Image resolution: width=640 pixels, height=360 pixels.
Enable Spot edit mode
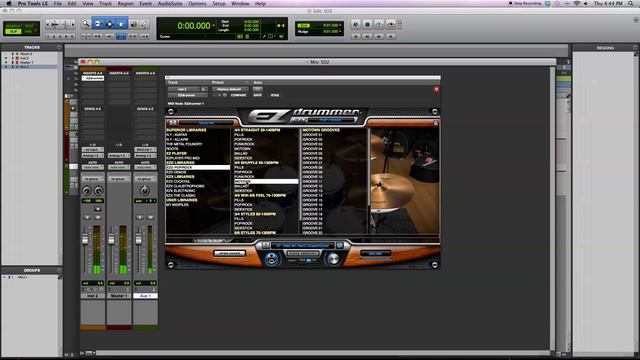point(29,26)
